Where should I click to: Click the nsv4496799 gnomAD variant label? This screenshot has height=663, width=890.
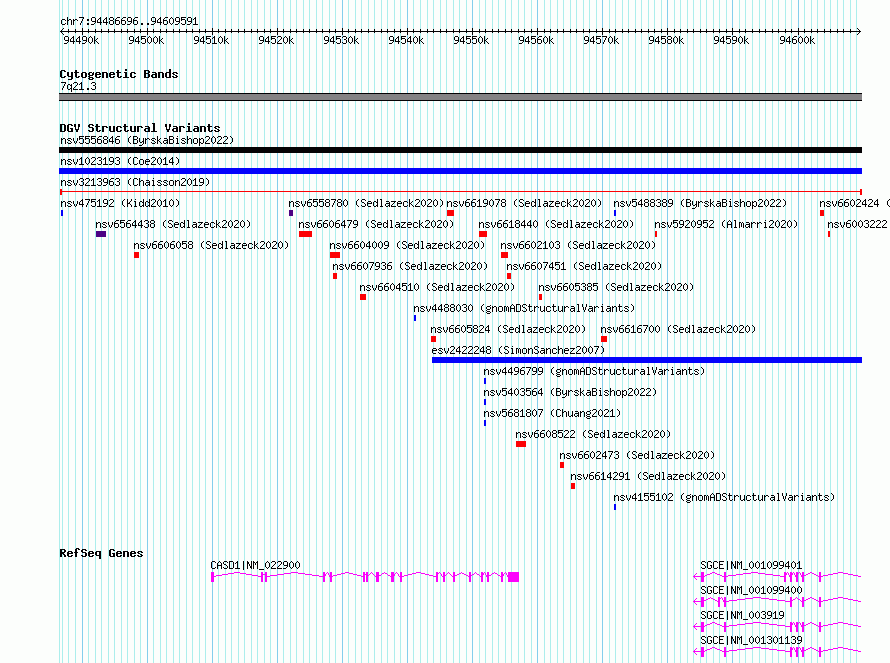pyautogui.click(x=594, y=371)
